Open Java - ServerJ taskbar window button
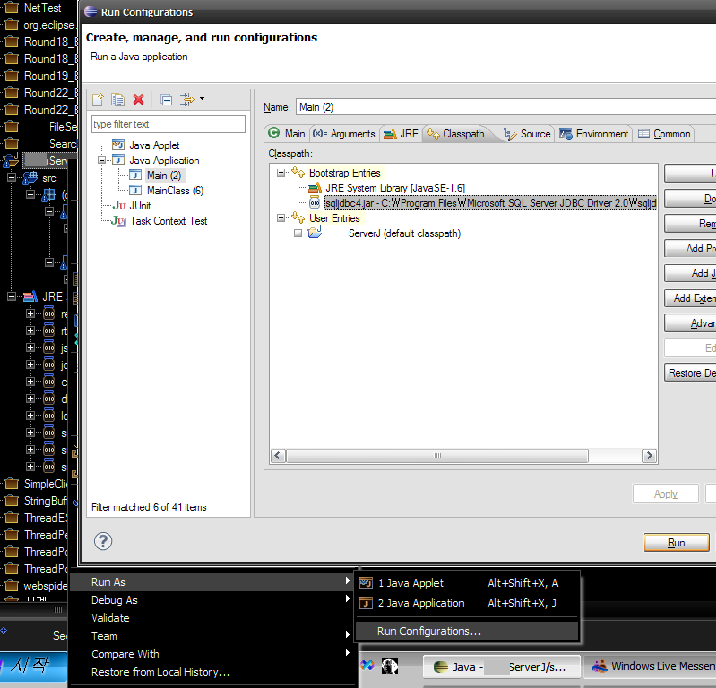The width and height of the screenshot is (716, 688). [x=501, y=667]
